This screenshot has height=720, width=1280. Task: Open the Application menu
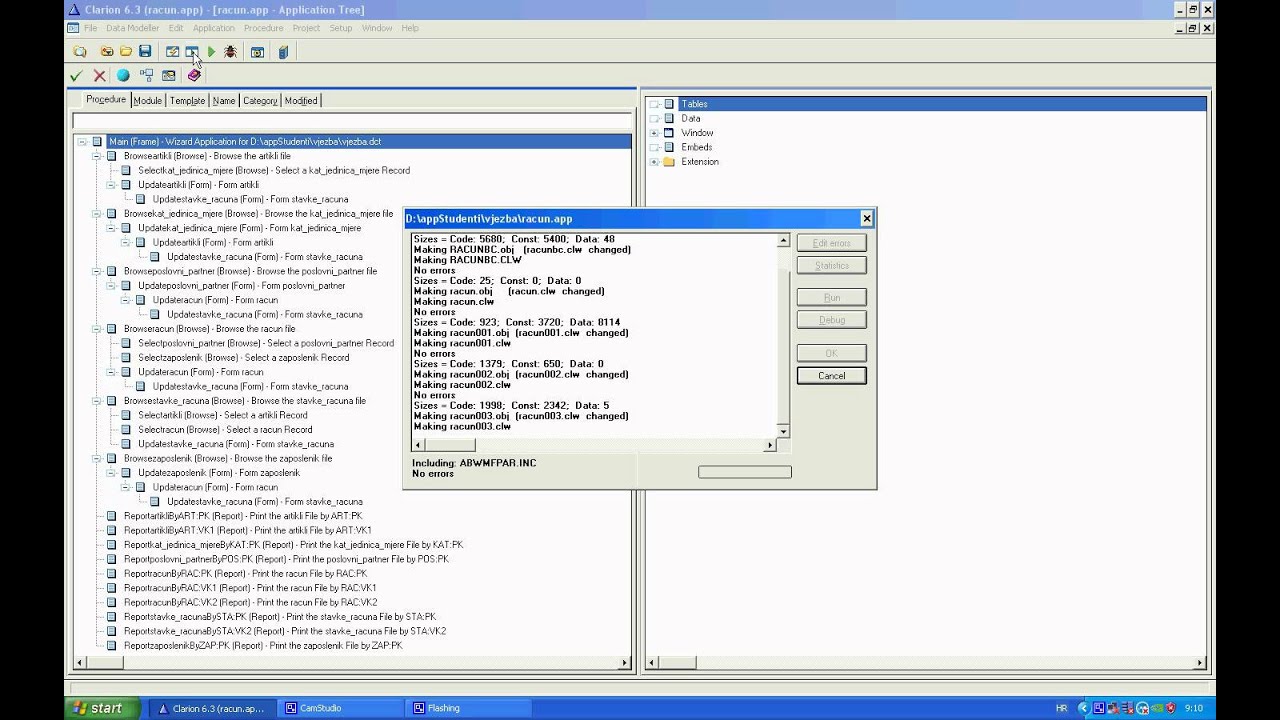click(x=213, y=28)
